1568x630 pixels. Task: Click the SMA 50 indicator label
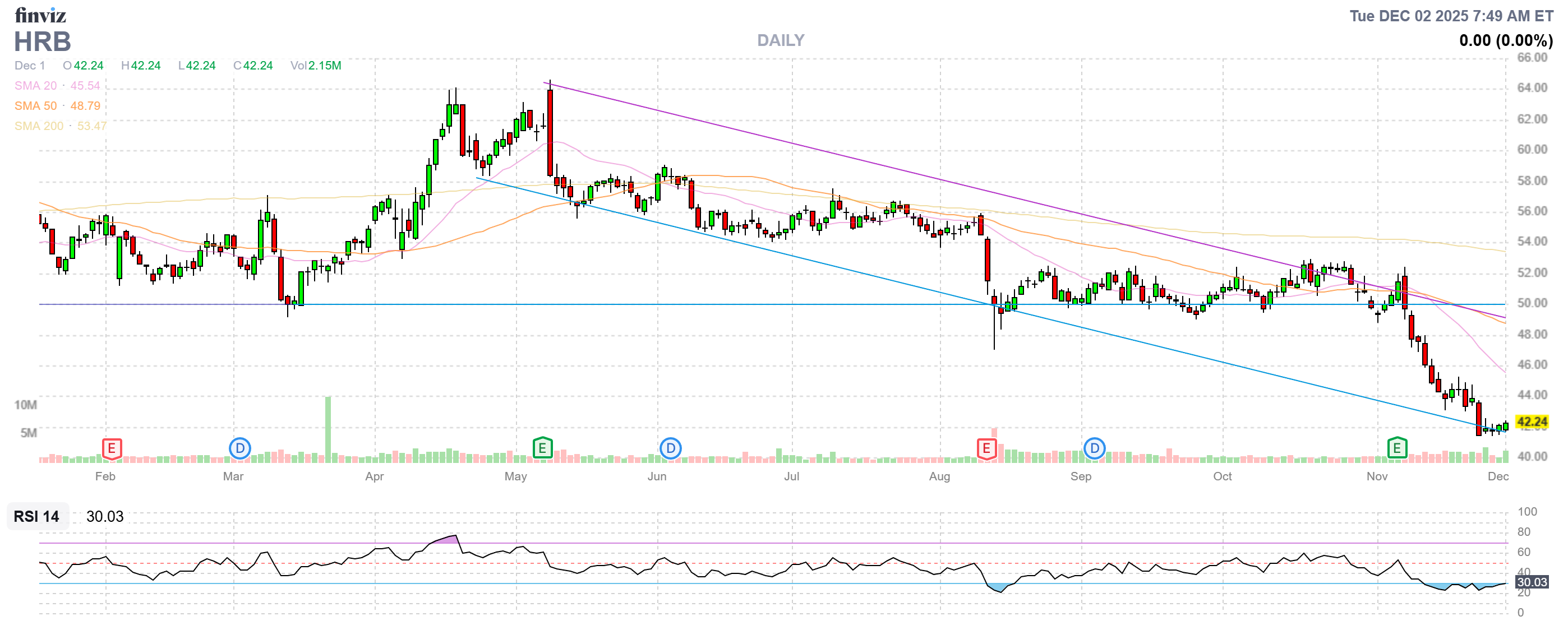tap(36, 106)
